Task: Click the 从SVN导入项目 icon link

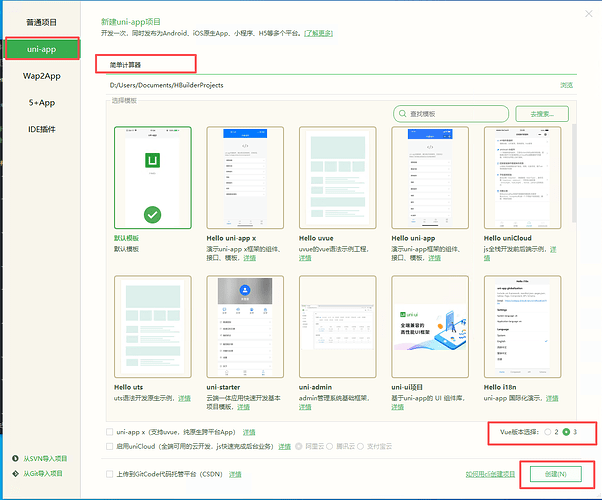Action: tap(15, 457)
